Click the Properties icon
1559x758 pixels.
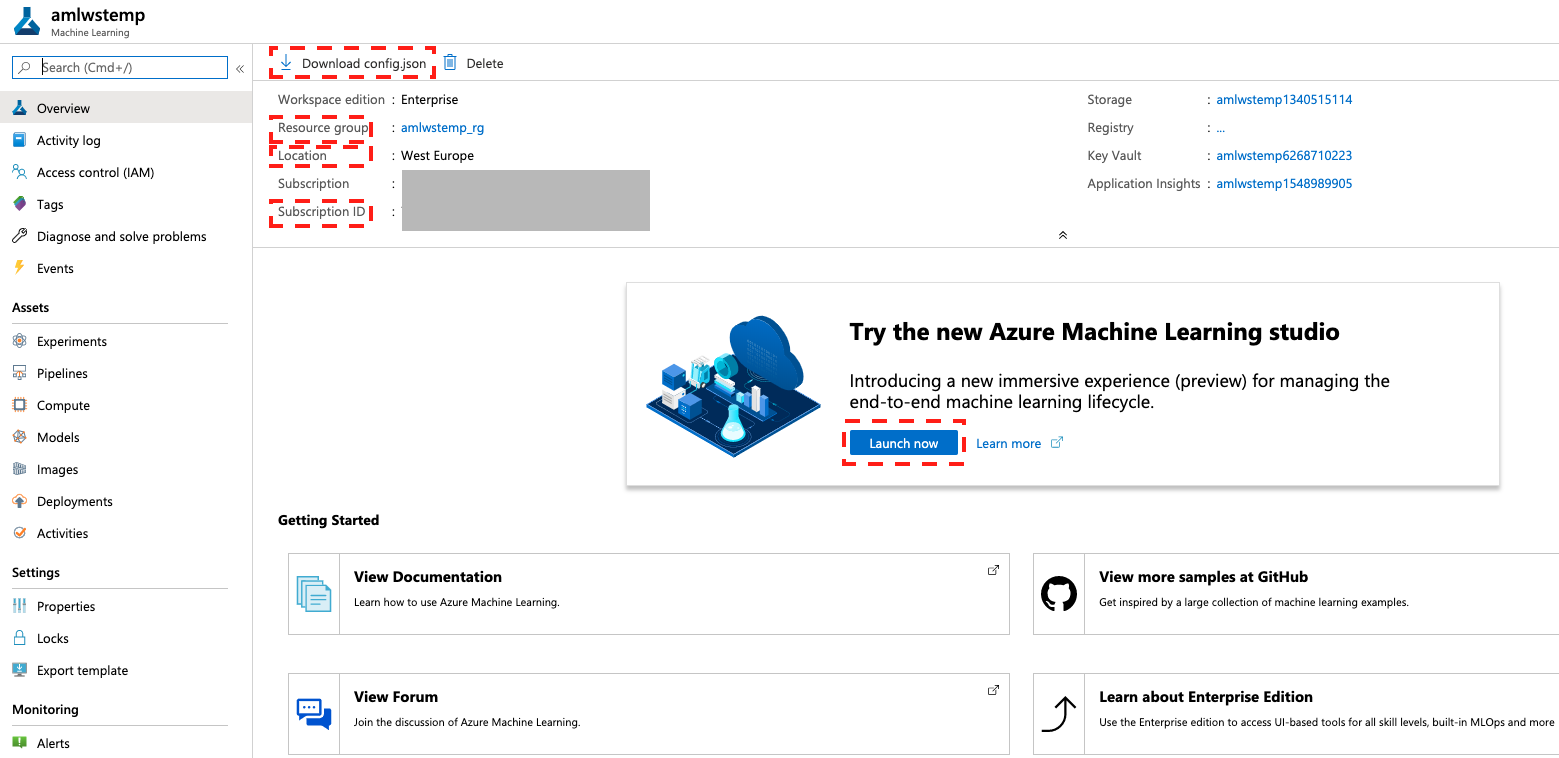pyautogui.click(x=19, y=606)
